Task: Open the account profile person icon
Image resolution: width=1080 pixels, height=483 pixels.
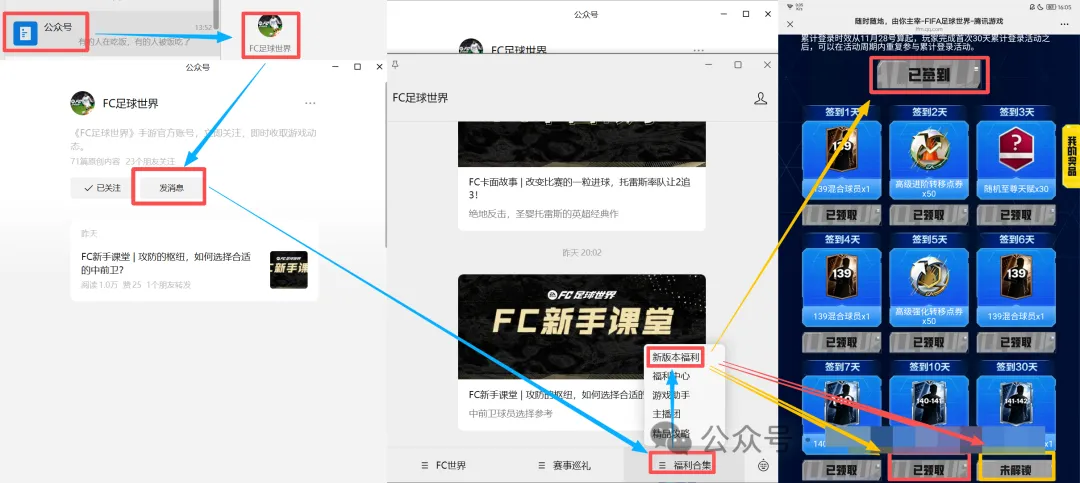Action: [760, 99]
